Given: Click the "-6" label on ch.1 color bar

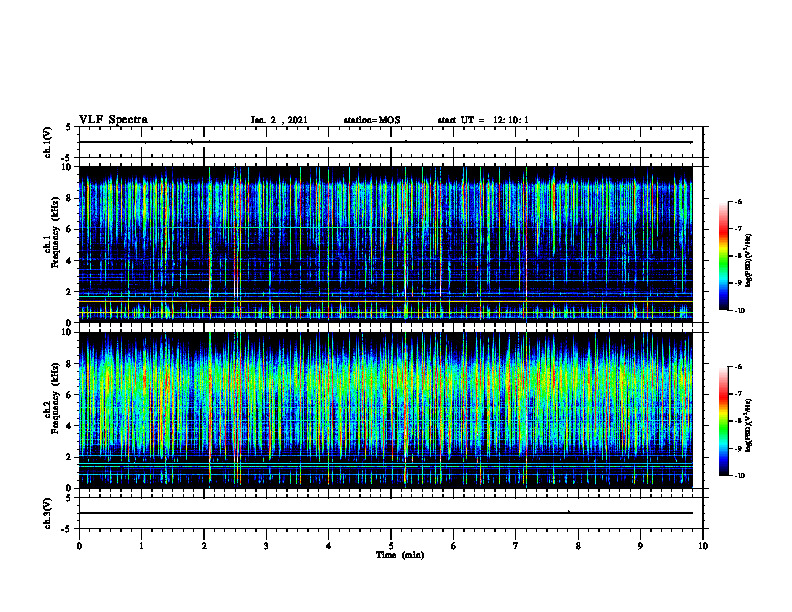Looking at the screenshot, I should pos(738,201).
